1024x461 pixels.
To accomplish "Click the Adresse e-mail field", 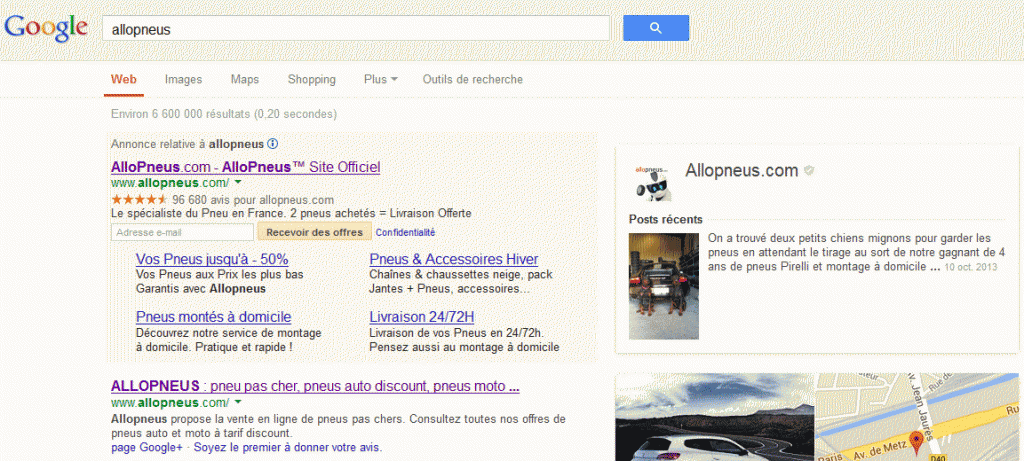I will click(x=182, y=232).
